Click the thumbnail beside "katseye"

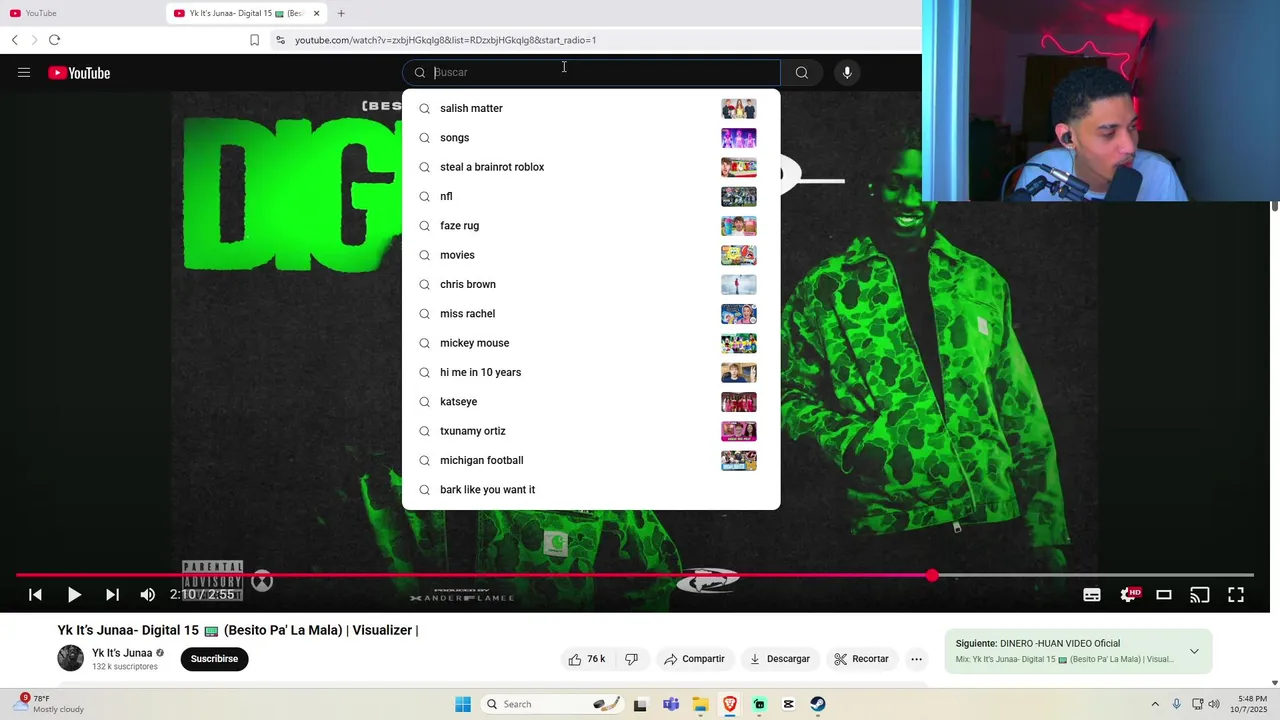(739, 402)
